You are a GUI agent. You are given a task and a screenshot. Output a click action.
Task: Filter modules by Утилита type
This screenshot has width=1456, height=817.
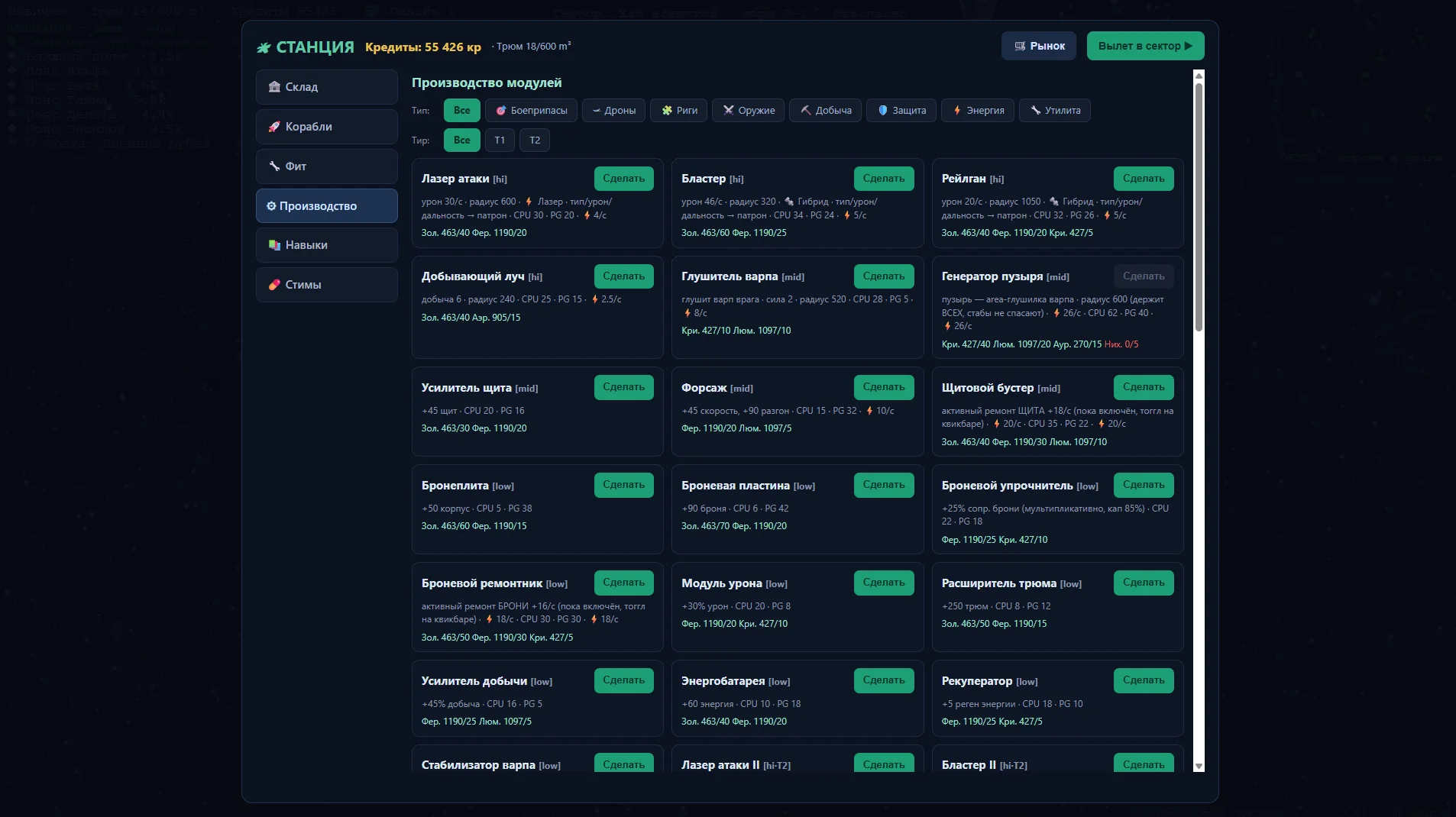[1055, 111]
